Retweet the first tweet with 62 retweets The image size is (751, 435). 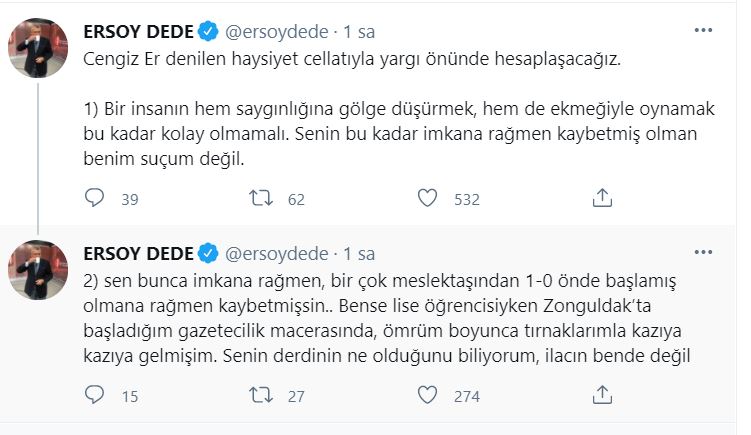pos(260,199)
